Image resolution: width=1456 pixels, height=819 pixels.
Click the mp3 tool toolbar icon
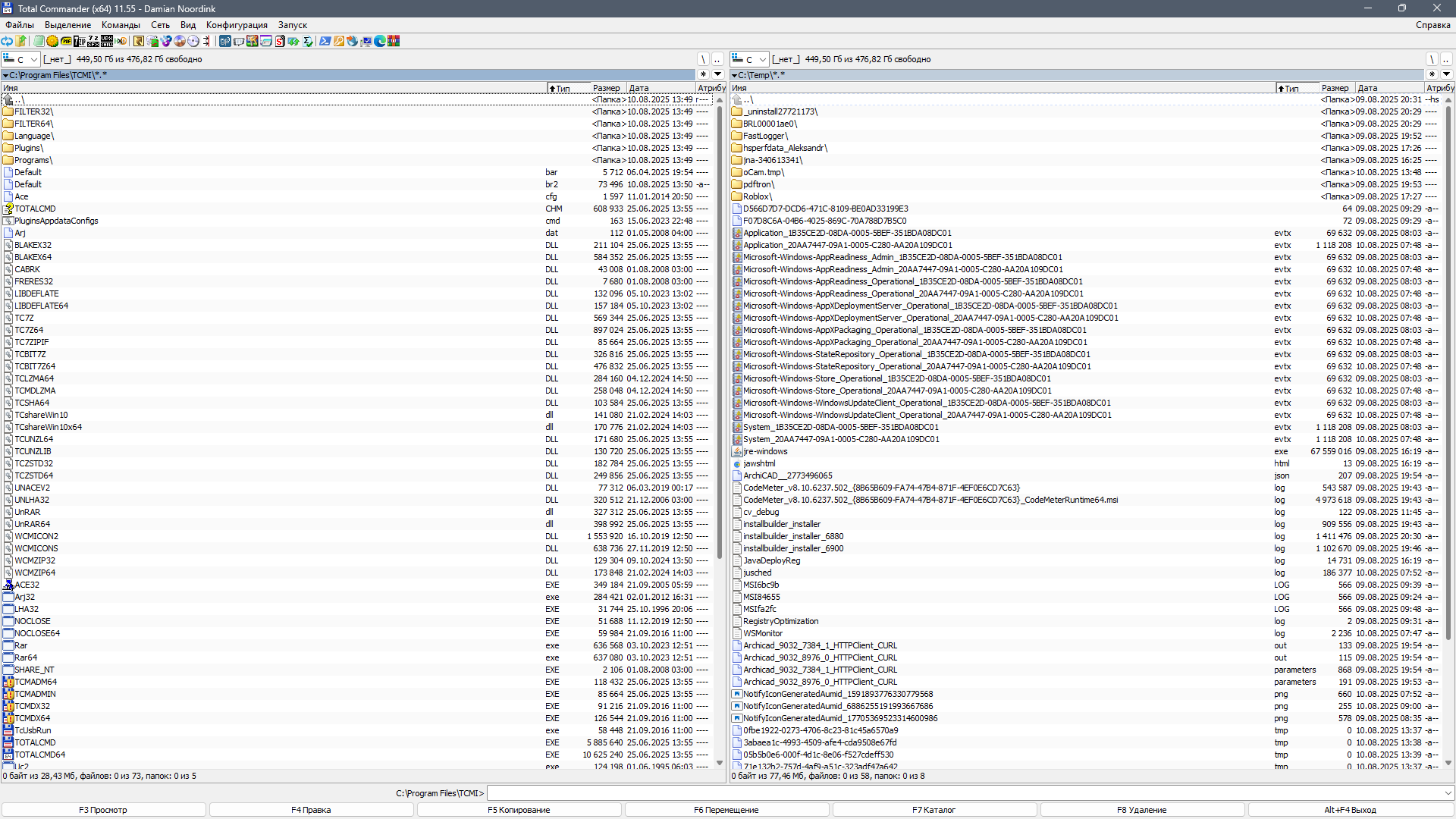click(225, 41)
